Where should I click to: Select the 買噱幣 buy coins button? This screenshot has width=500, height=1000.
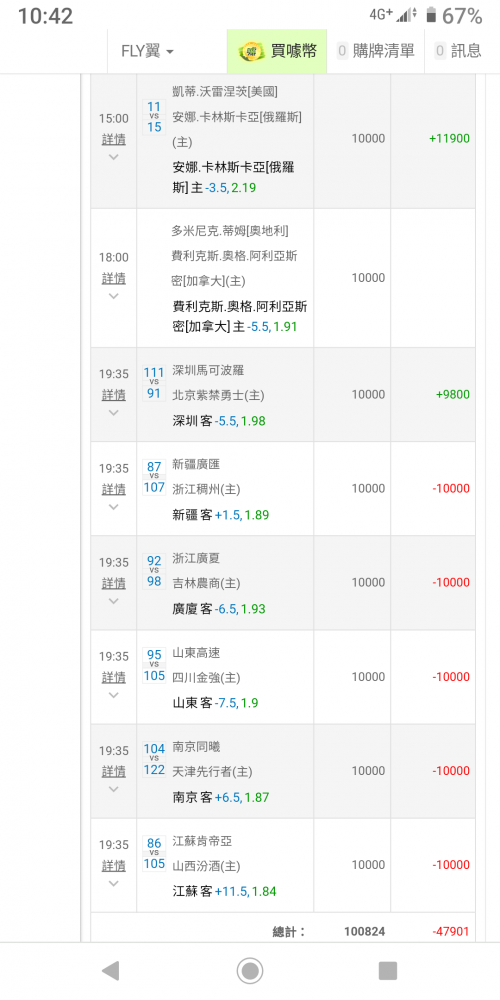pyautogui.click(x=277, y=51)
